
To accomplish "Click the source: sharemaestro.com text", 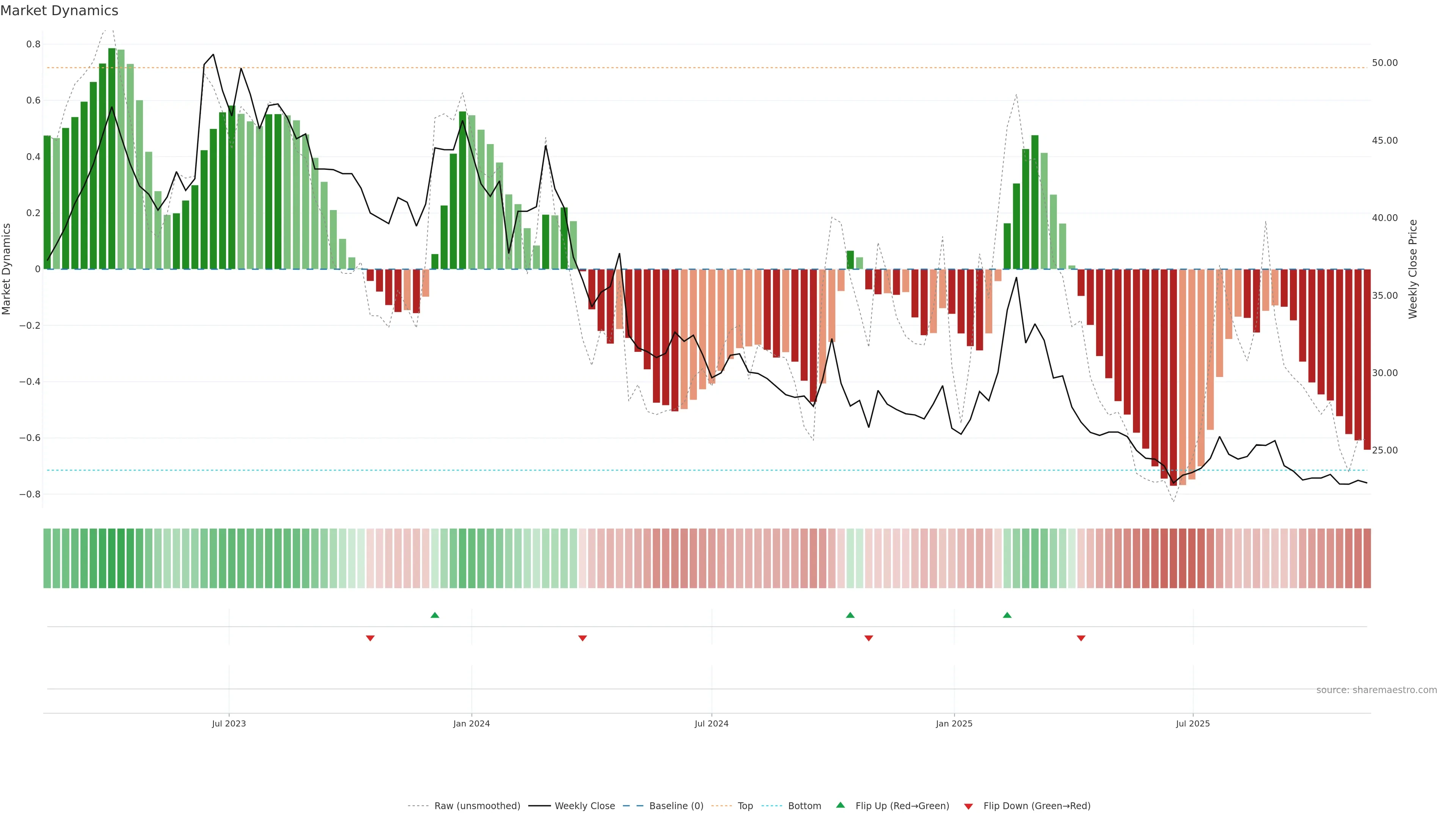I will coord(1376,690).
